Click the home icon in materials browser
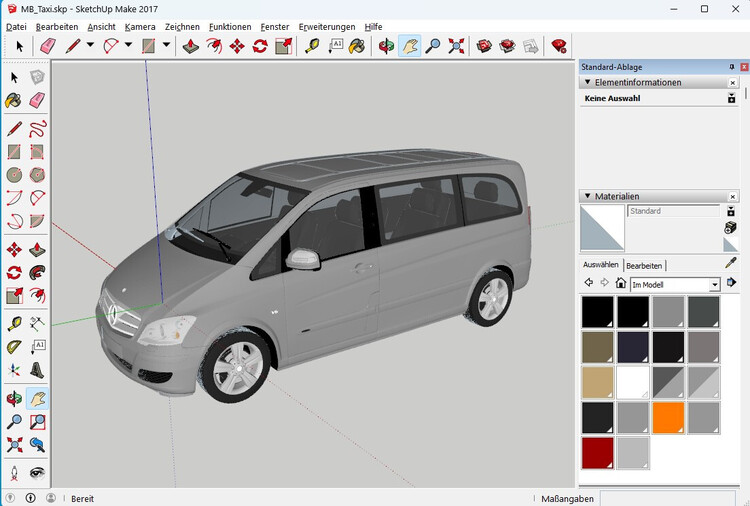The image size is (750, 506). point(621,284)
